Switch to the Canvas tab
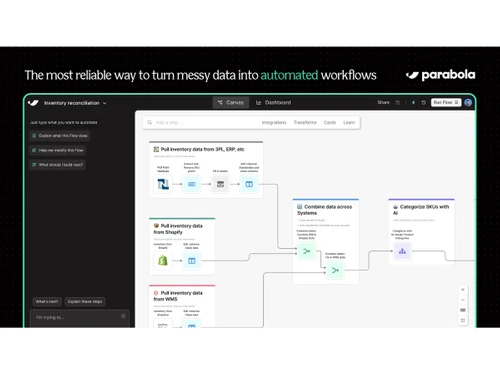The height and width of the screenshot is (375, 500). tap(231, 102)
